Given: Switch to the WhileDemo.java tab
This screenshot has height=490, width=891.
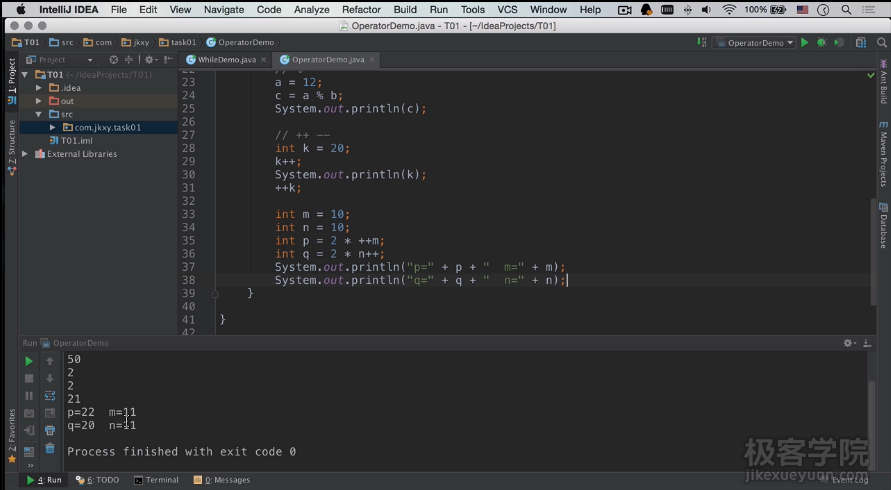Looking at the screenshot, I should click(x=226, y=60).
